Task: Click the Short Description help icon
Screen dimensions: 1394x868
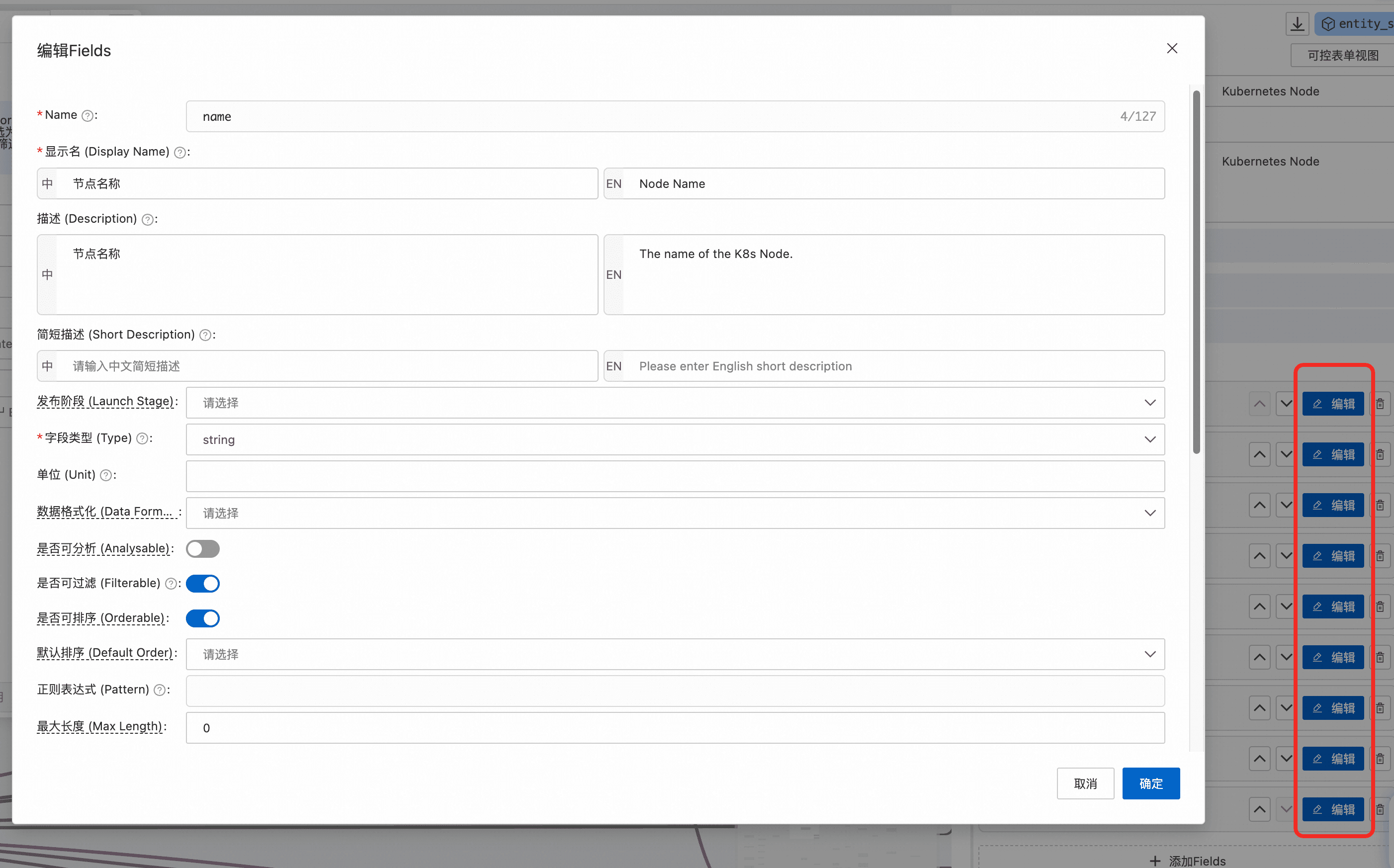Action: pyautogui.click(x=205, y=335)
